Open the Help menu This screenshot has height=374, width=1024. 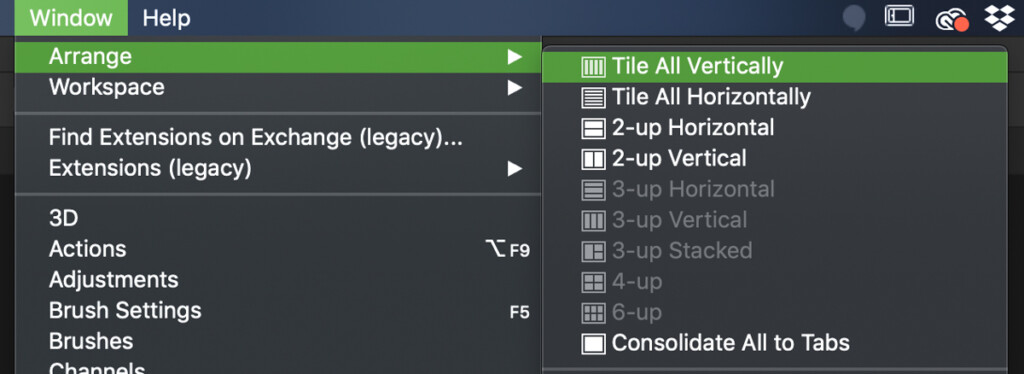tap(167, 18)
